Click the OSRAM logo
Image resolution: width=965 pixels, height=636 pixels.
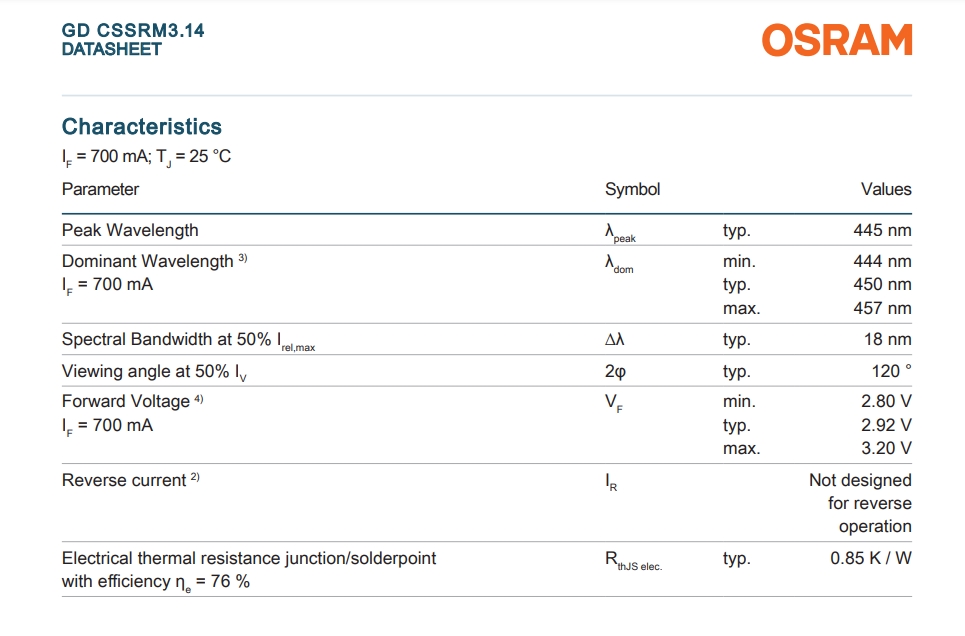pyautogui.click(x=836, y=40)
